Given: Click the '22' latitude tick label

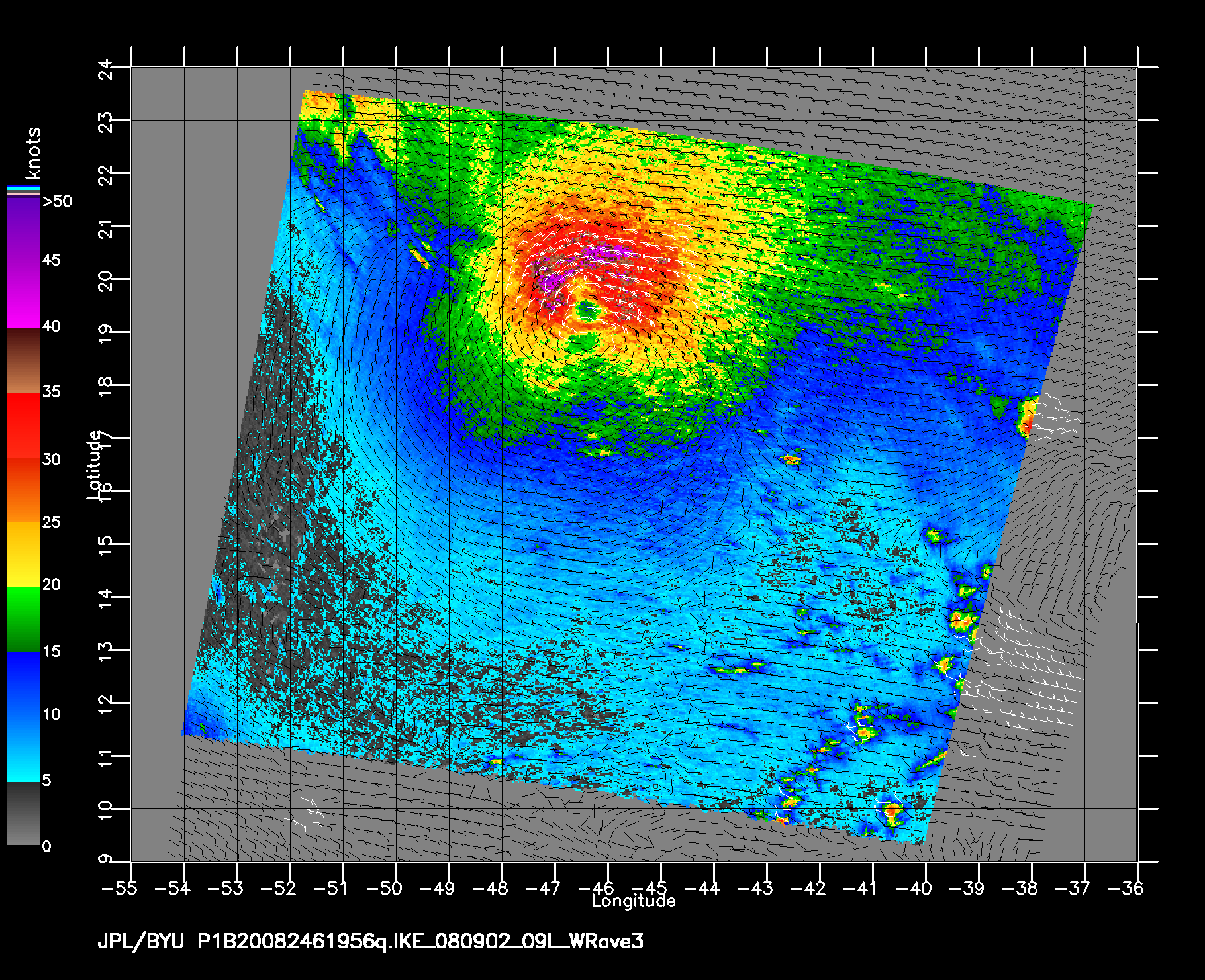Looking at the screenshot, I should [x=105, y=175].
